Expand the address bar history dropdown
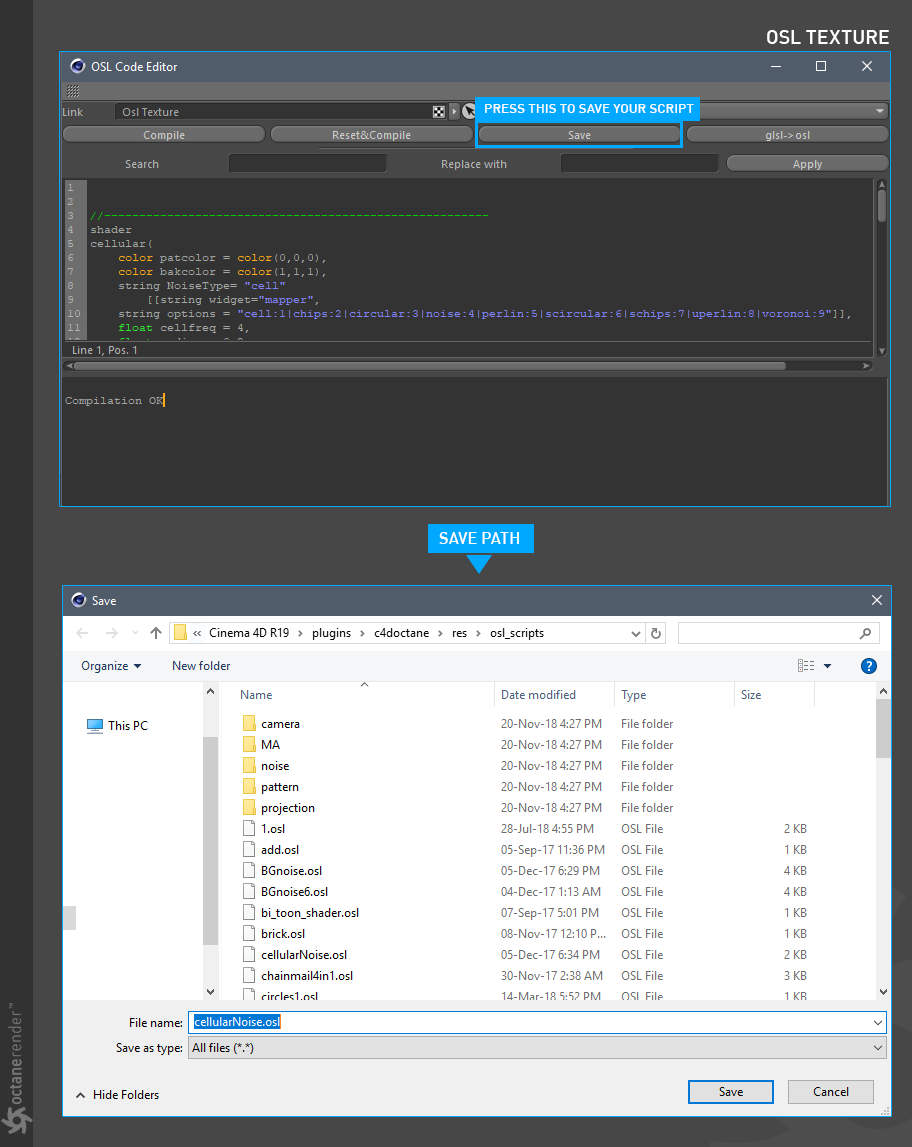Viewport: 912px width, 1147px height. (636, 633)
